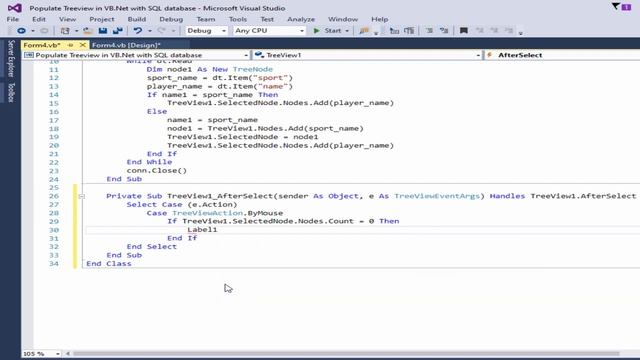Image resolution: width=640 pixels, height=360 pixels.
Task: Open the Navigate Backward history dropdown arrow
Action: 33,31
